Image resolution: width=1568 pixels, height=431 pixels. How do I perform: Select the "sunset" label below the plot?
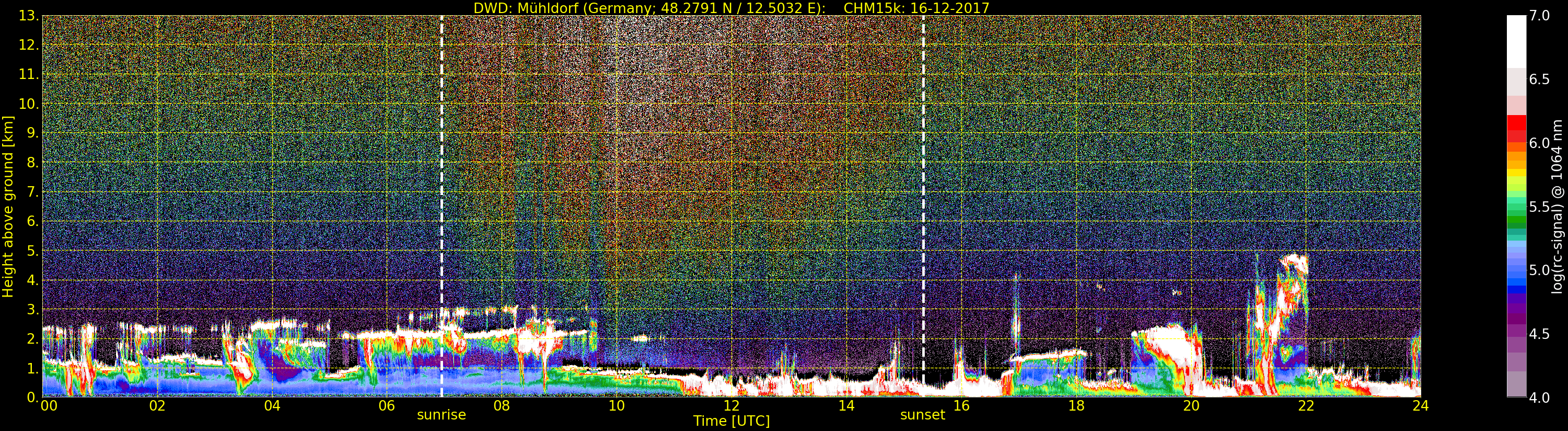coord(923,415)
